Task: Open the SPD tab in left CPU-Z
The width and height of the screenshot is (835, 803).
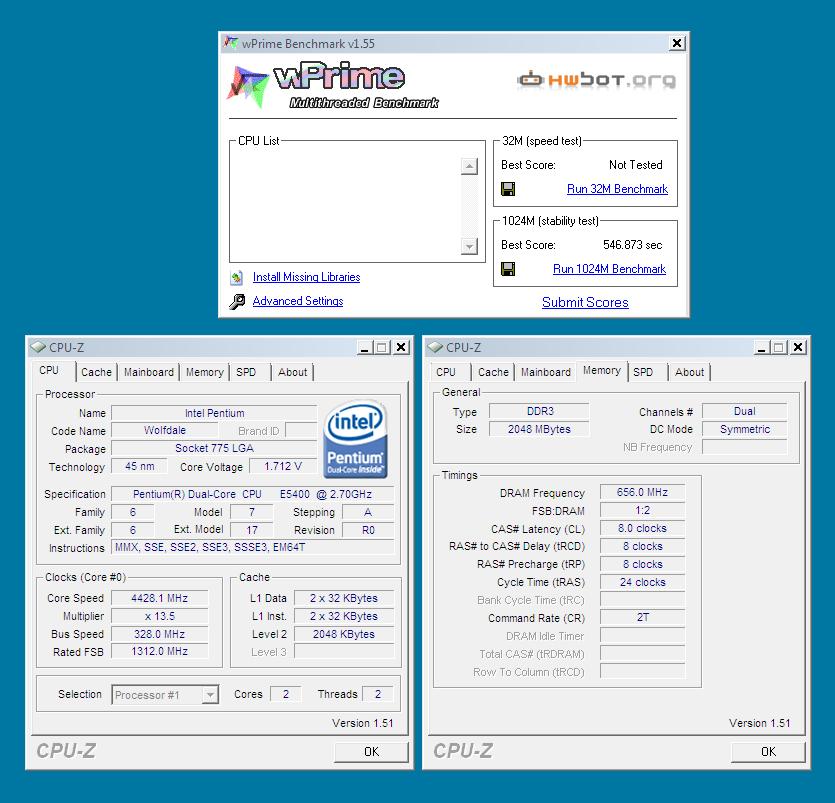Action: click(246, 372)
